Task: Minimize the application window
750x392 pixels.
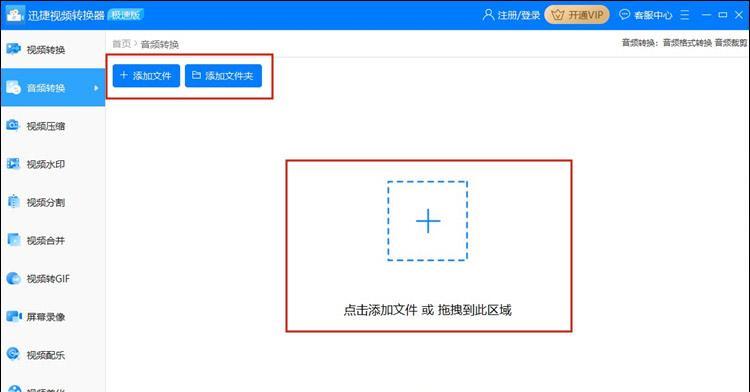Action: (706, 15)
